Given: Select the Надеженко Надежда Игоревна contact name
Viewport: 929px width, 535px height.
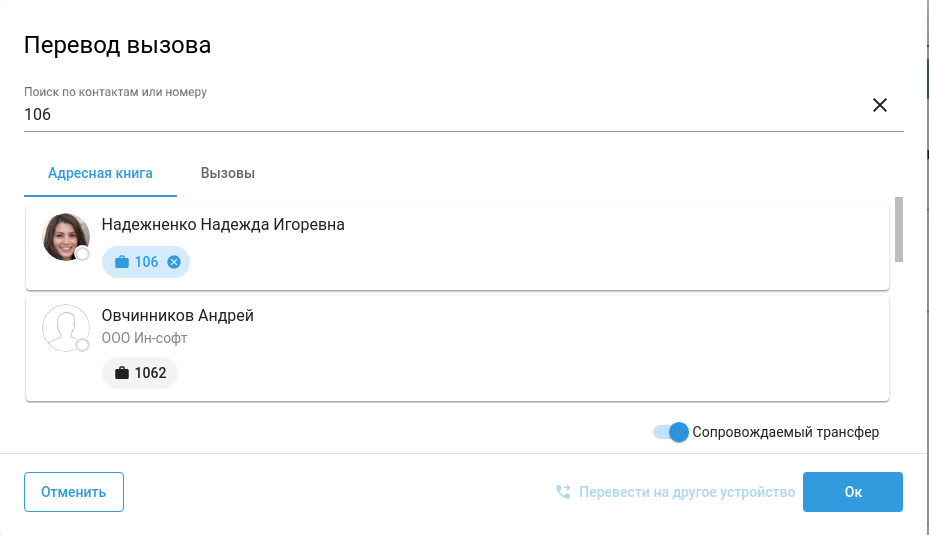Looking at the screenshot, I should [x=223, y=225].
